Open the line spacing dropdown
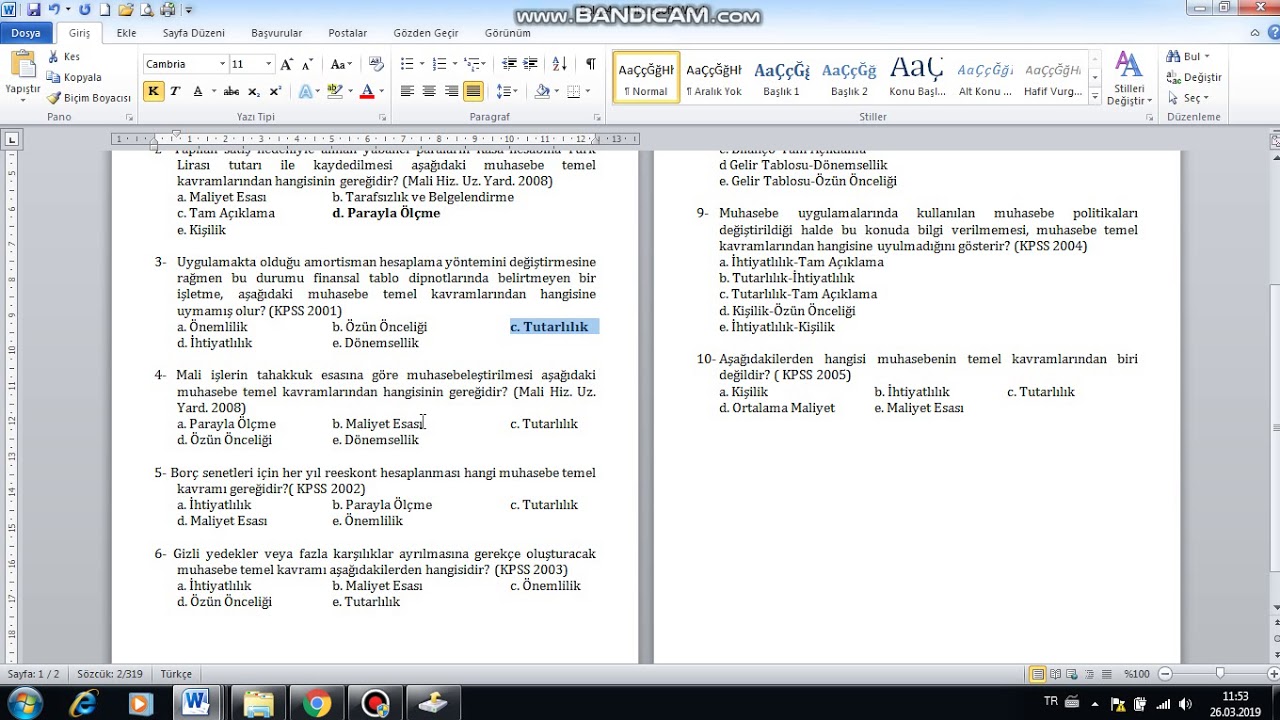The image size is (1280, 720). point(507,91)
